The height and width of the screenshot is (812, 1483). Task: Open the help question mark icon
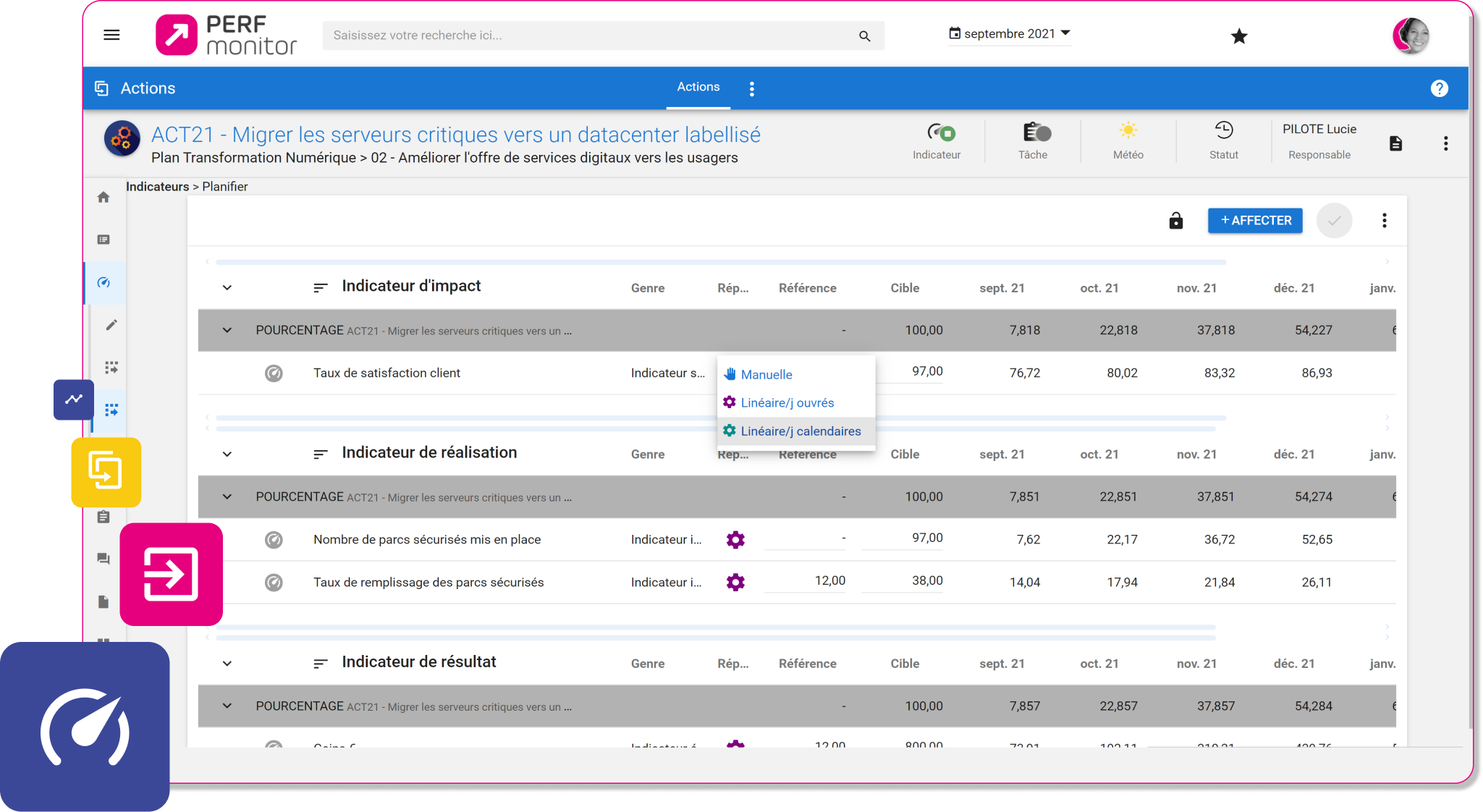(1439, 88)
